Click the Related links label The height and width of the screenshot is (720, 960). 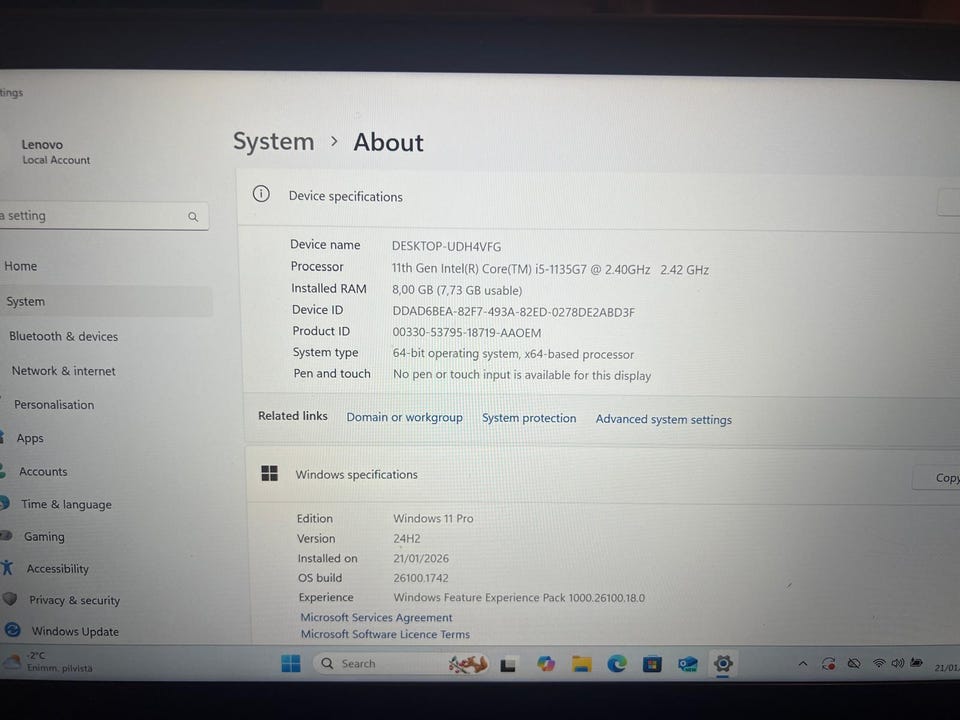click(x=293, y=416)
